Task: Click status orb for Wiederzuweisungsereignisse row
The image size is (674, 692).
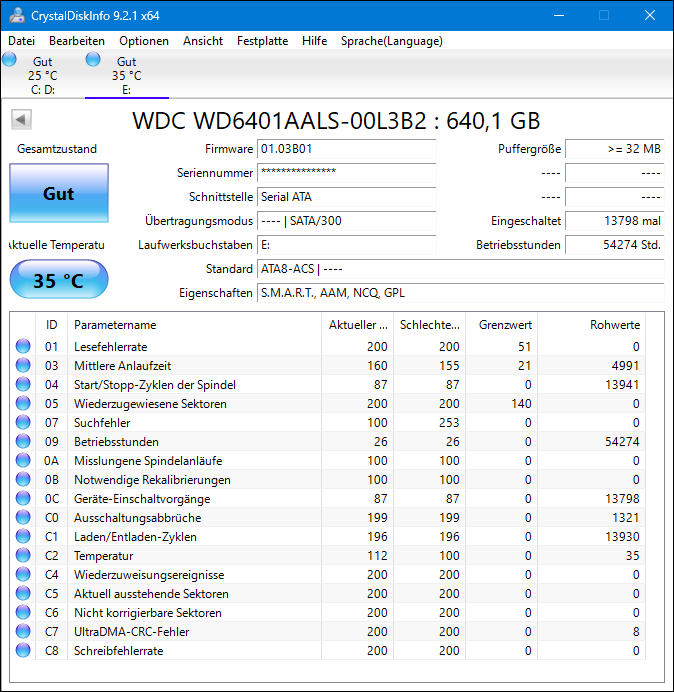Action: click(x=23, y=574)
